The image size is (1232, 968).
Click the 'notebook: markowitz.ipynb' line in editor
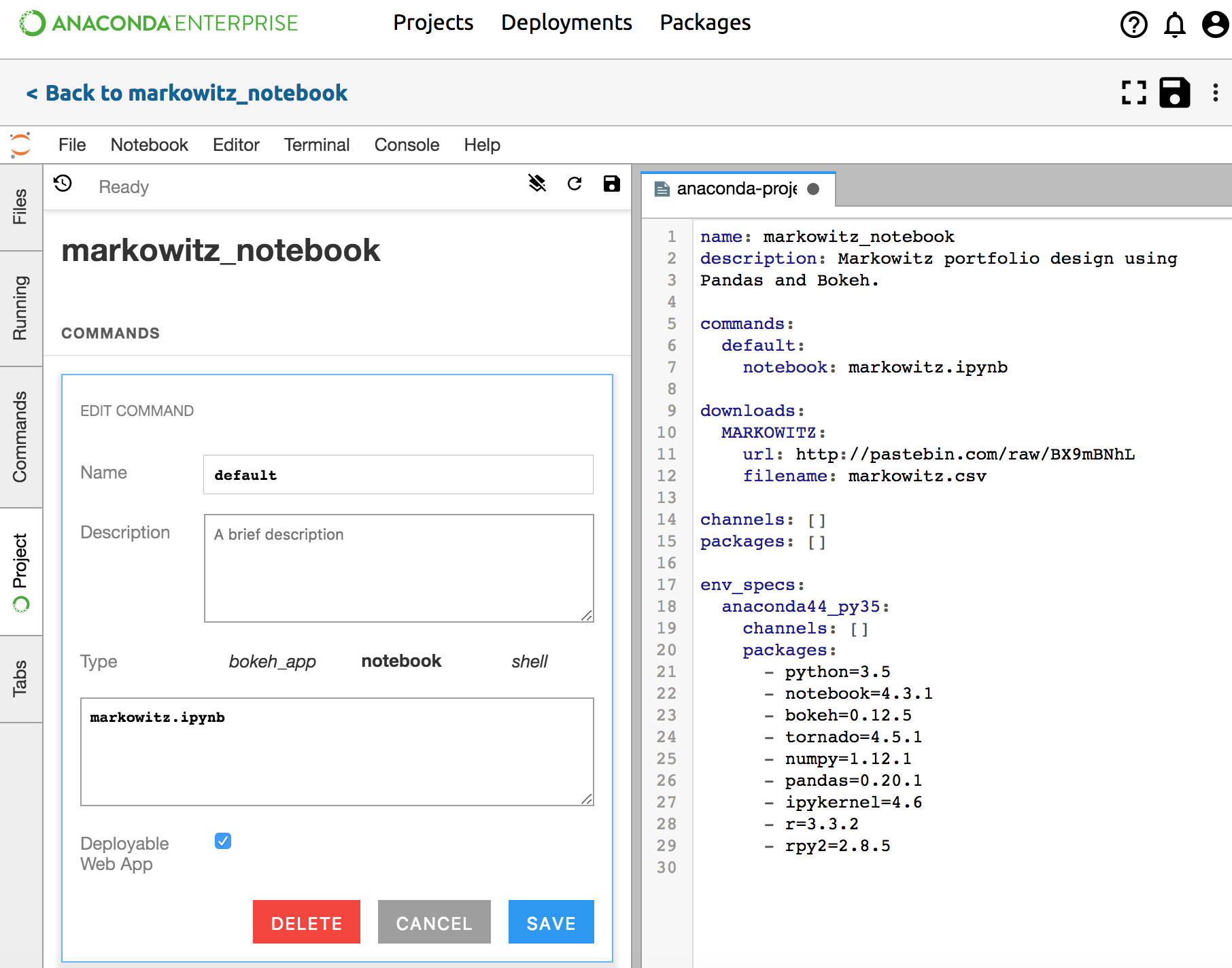[875, 367]
